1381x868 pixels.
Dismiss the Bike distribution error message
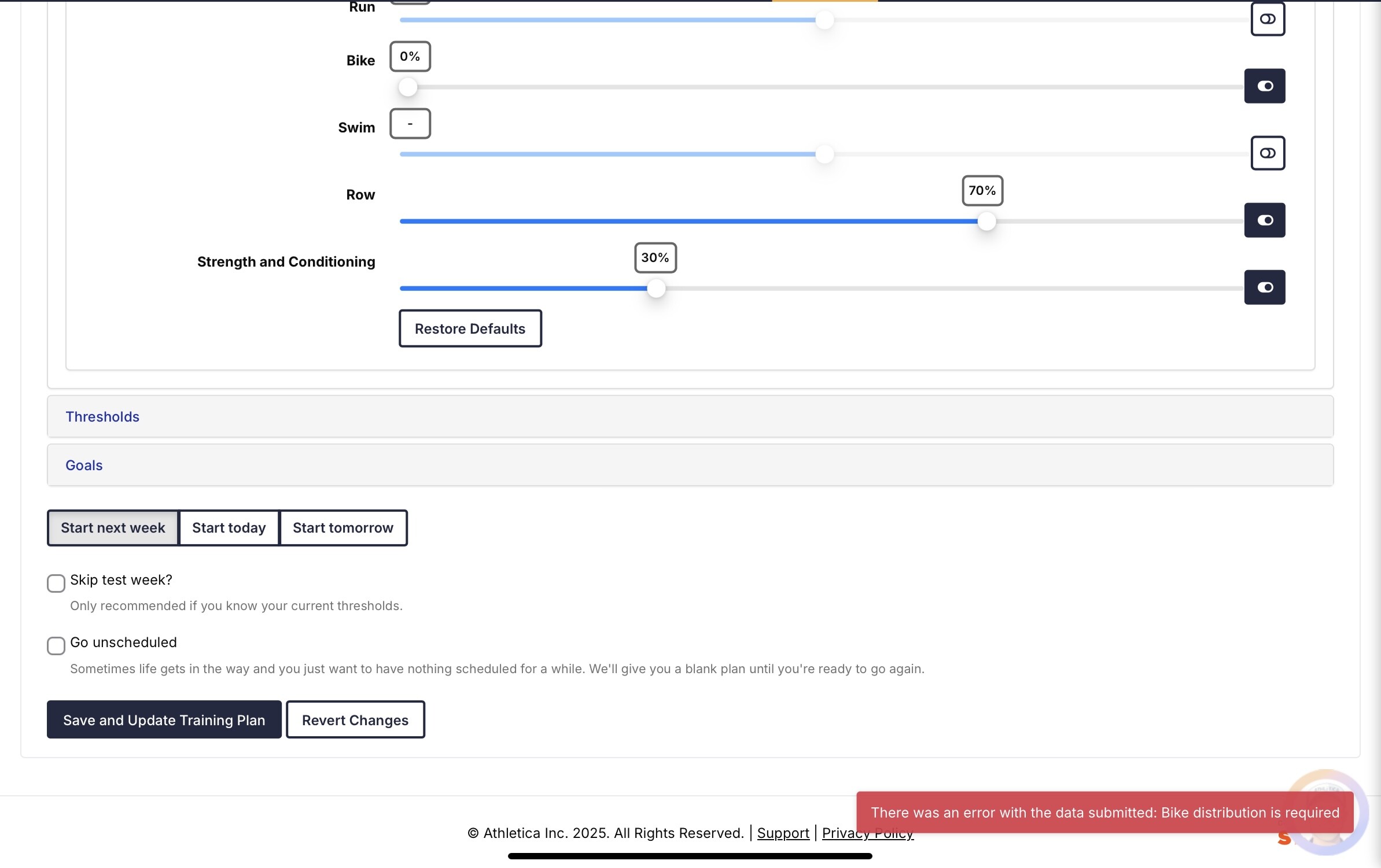1104,812
